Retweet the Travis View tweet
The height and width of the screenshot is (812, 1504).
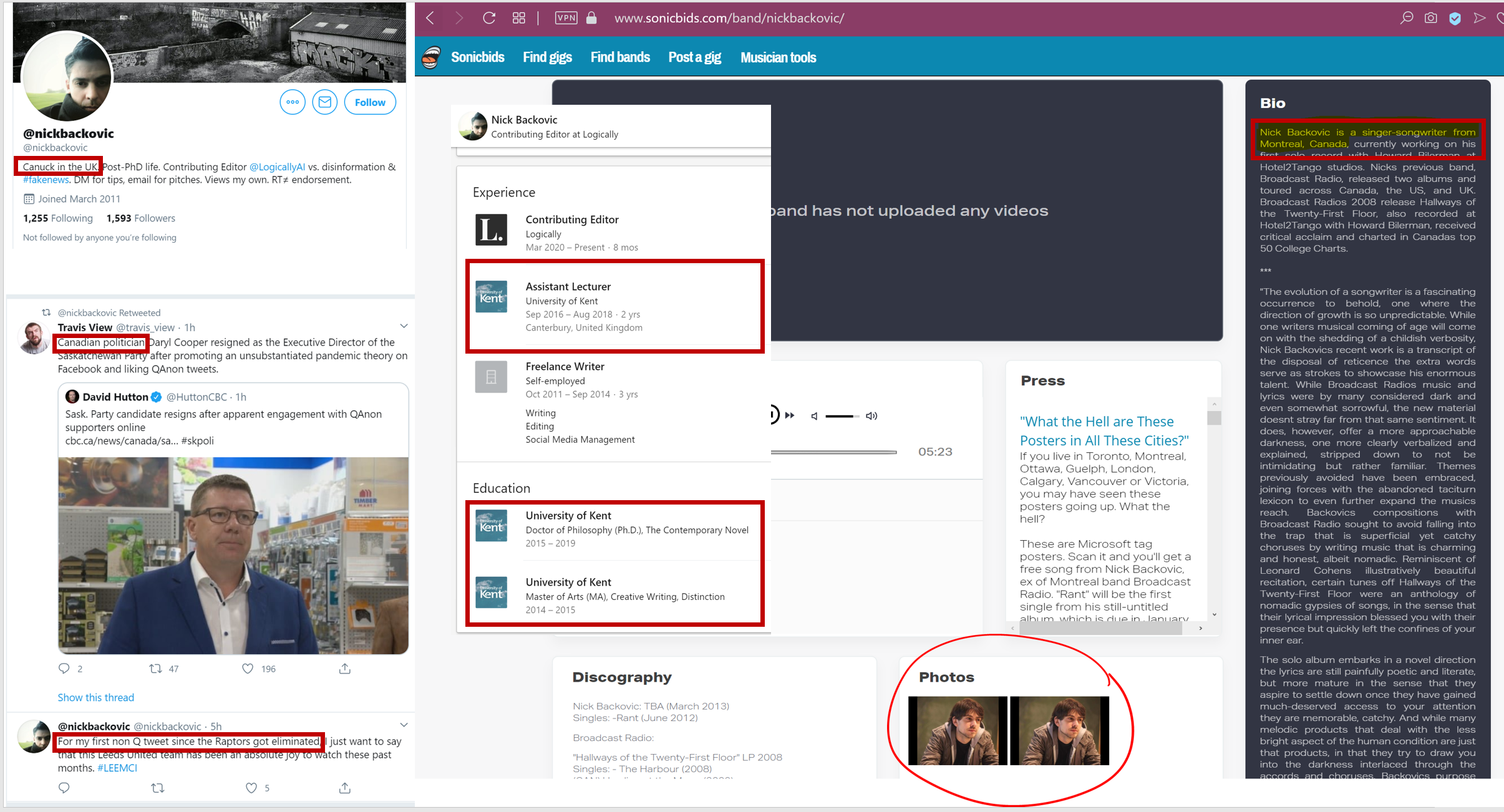coord(156,669)
